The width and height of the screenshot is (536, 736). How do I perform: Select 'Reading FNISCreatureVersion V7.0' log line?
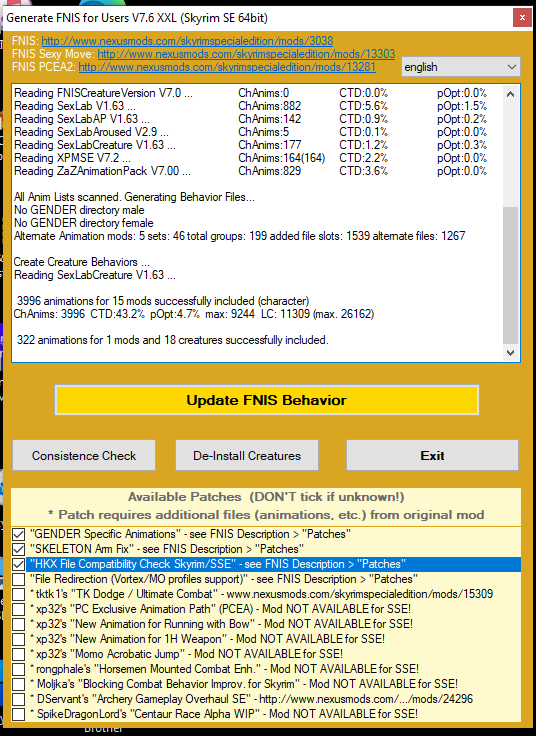pyautogui.click(x=250, y=93)
